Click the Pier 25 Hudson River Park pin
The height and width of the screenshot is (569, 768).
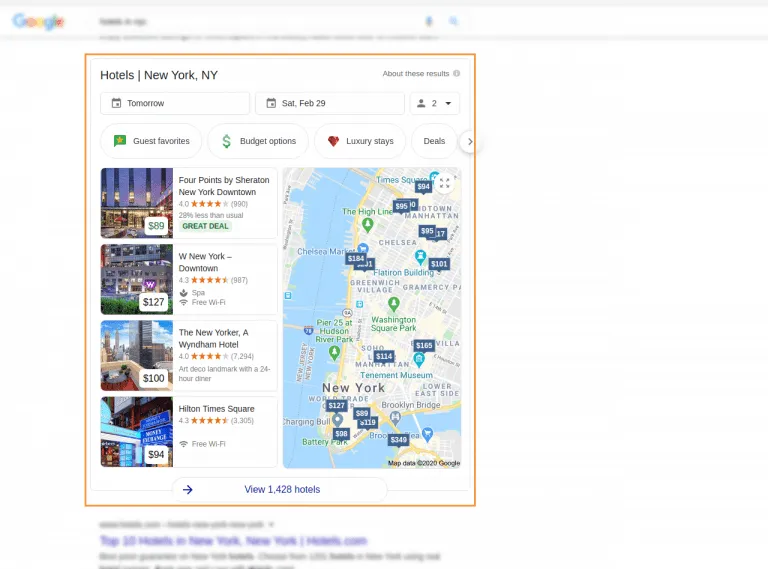click(334, 353)
